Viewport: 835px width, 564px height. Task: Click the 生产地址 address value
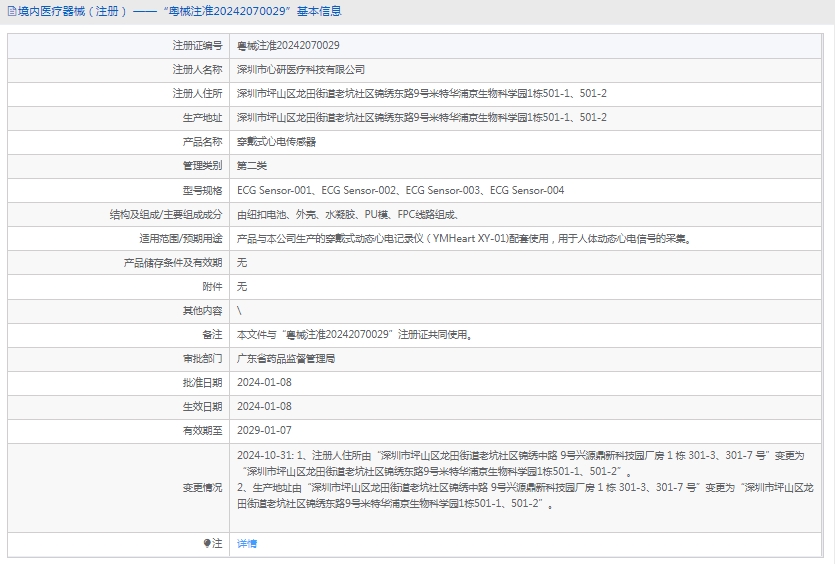pyautogui.click(x=421, y=118)
